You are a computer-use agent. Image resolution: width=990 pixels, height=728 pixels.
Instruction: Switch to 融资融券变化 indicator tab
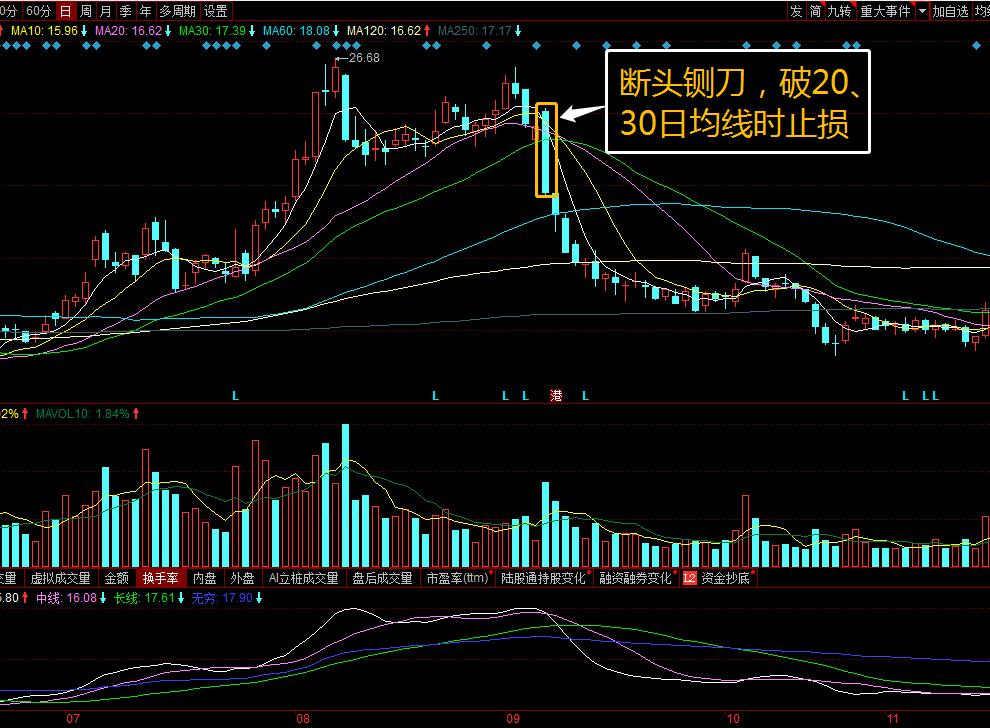point(635,578)
